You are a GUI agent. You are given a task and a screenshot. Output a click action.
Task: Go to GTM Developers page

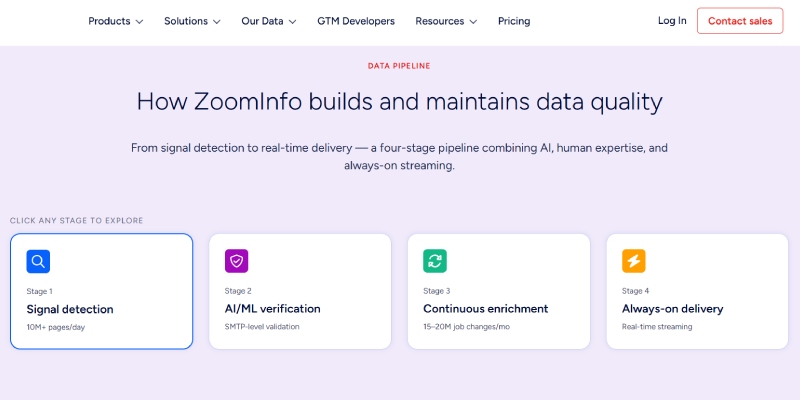pos(356,21)
